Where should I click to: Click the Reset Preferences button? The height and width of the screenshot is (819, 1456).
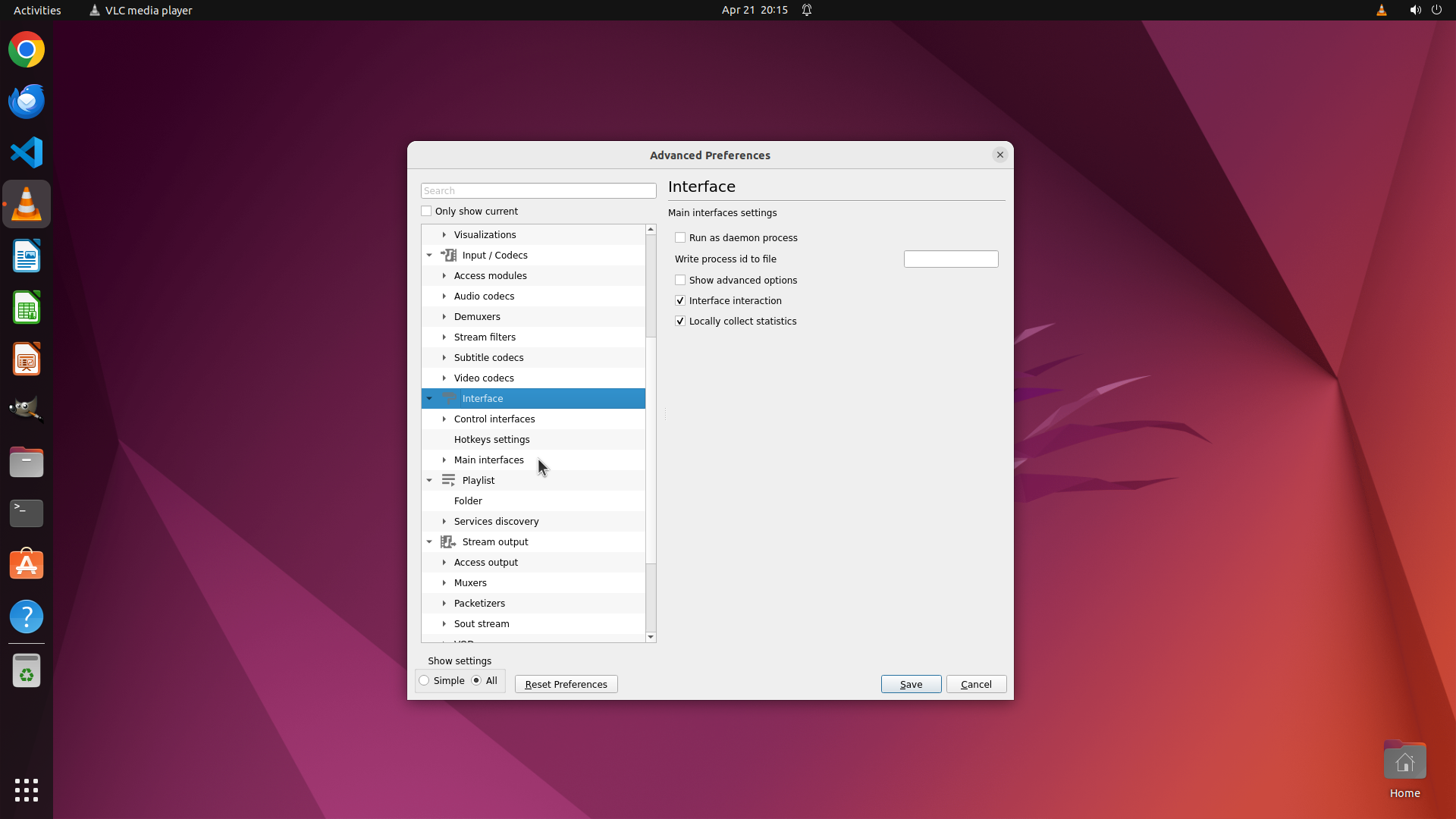coord(566,684)
